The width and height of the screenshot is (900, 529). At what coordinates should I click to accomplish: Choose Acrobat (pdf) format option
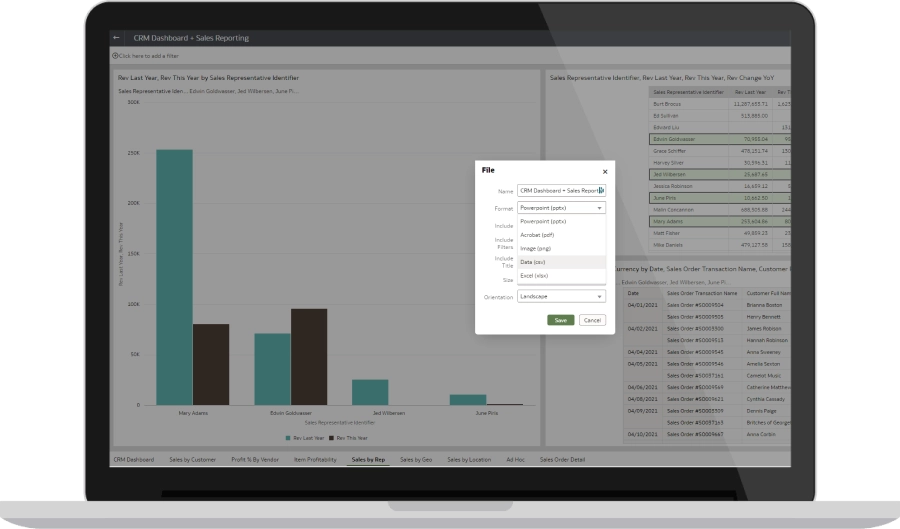click(539, 234)
